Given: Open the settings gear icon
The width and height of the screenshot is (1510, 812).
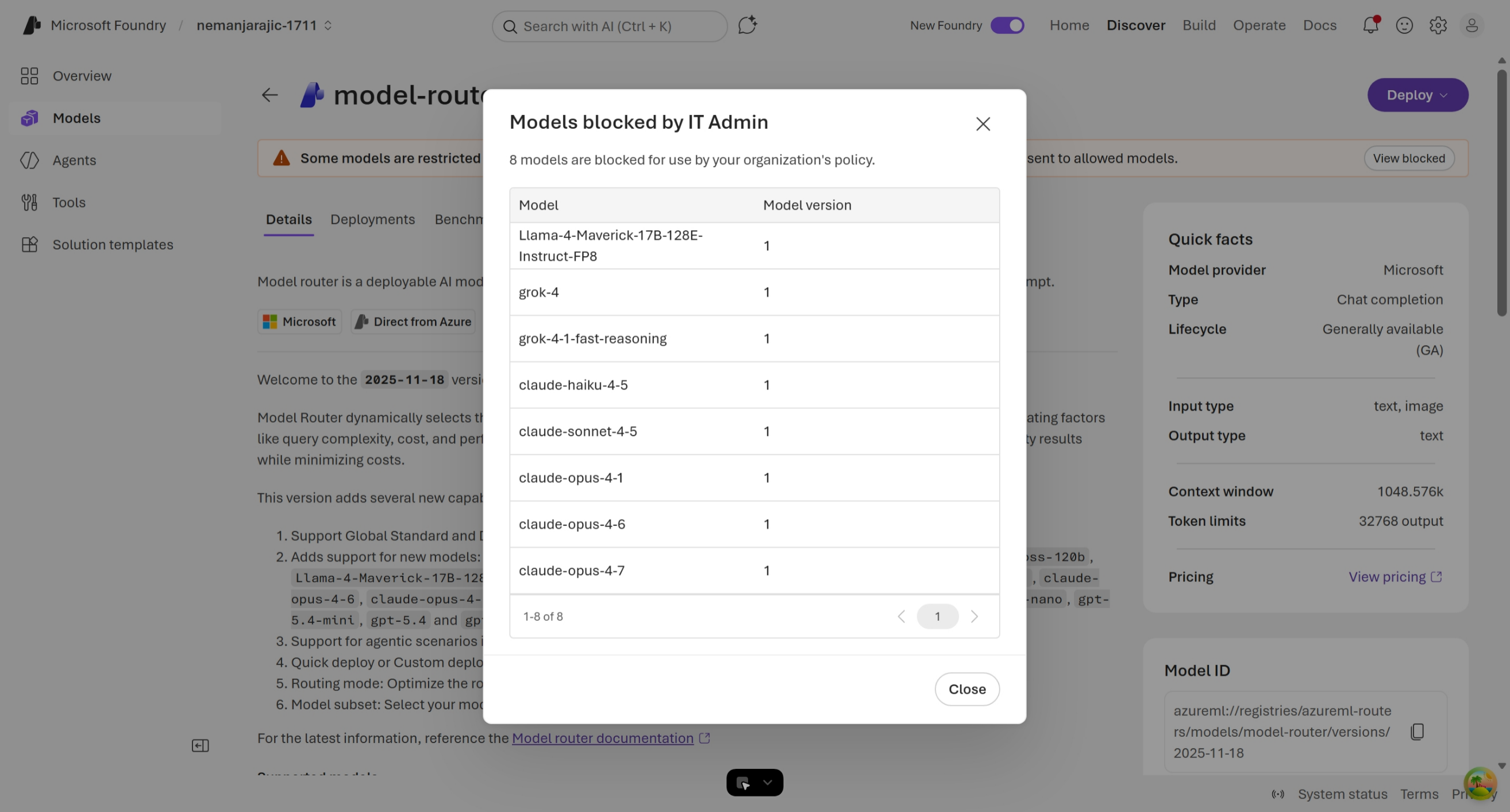Looking at the screenshot, I should [x=1438, y=25].
